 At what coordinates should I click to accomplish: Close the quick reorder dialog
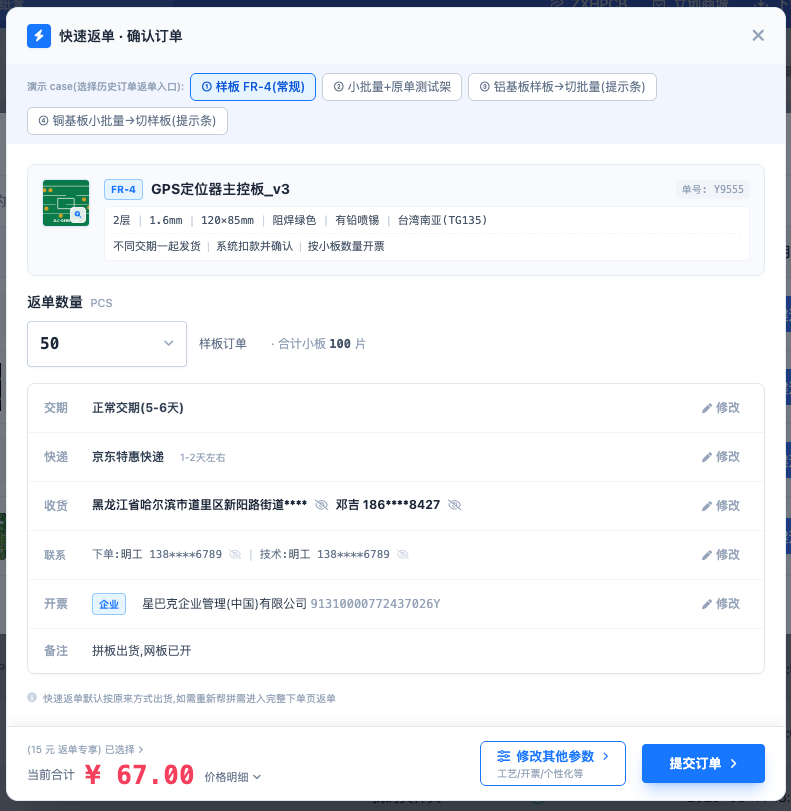point(758,35)
